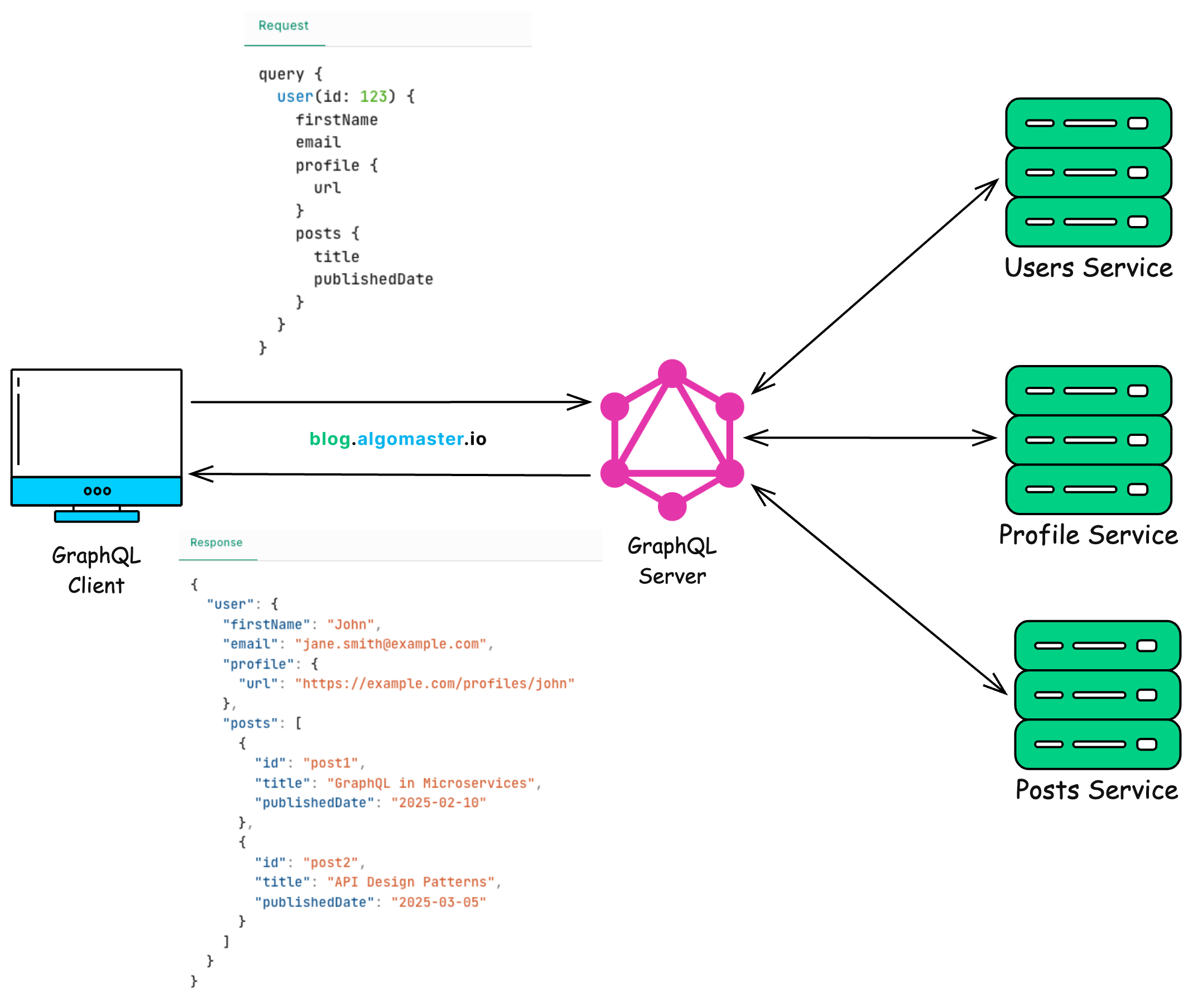Select the firstName field inside the request query
This screenshot has height=1008, width=1193.
pos(336,119)
